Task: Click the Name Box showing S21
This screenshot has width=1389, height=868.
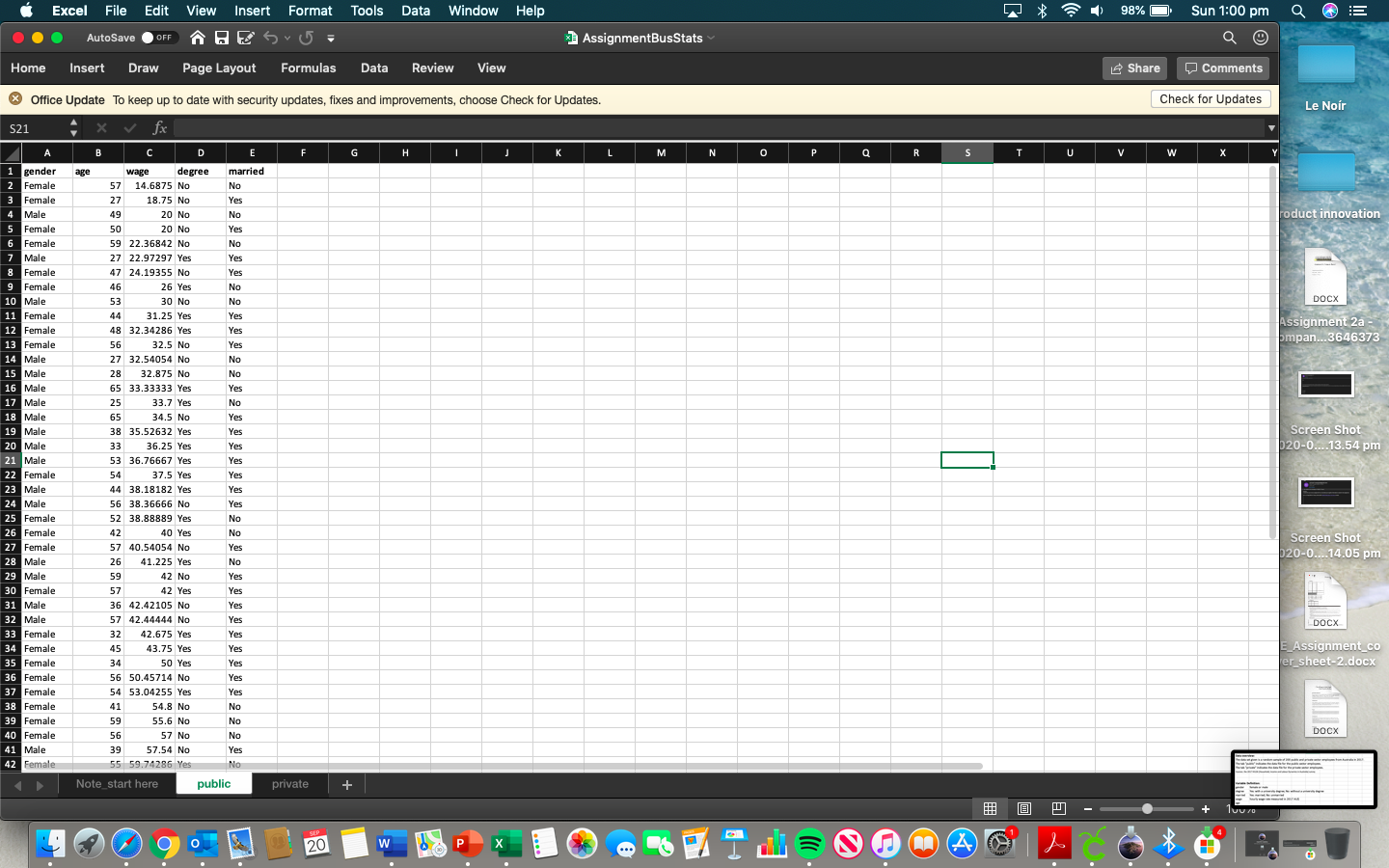Action: coord(35,127)
